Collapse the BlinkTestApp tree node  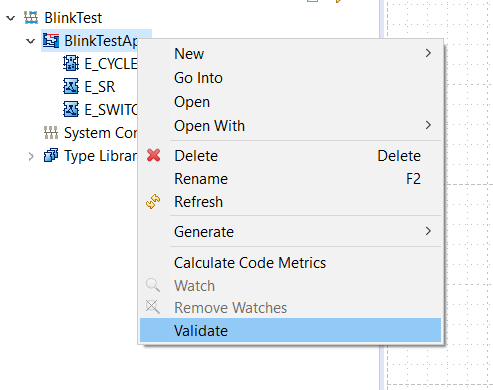[x=31, y=41]
